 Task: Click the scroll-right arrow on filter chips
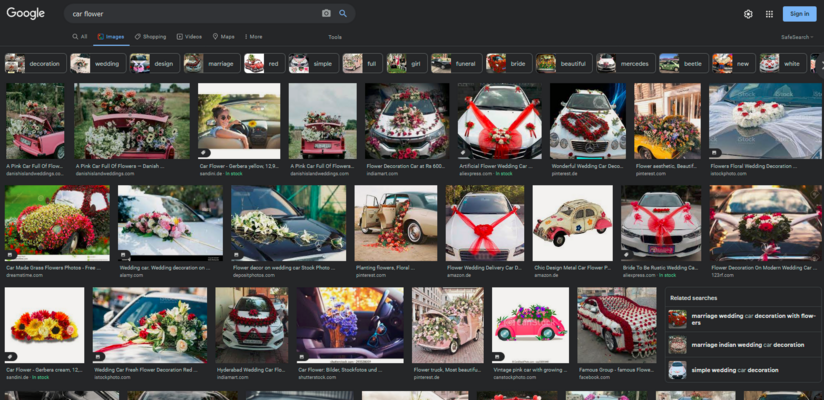820,64
